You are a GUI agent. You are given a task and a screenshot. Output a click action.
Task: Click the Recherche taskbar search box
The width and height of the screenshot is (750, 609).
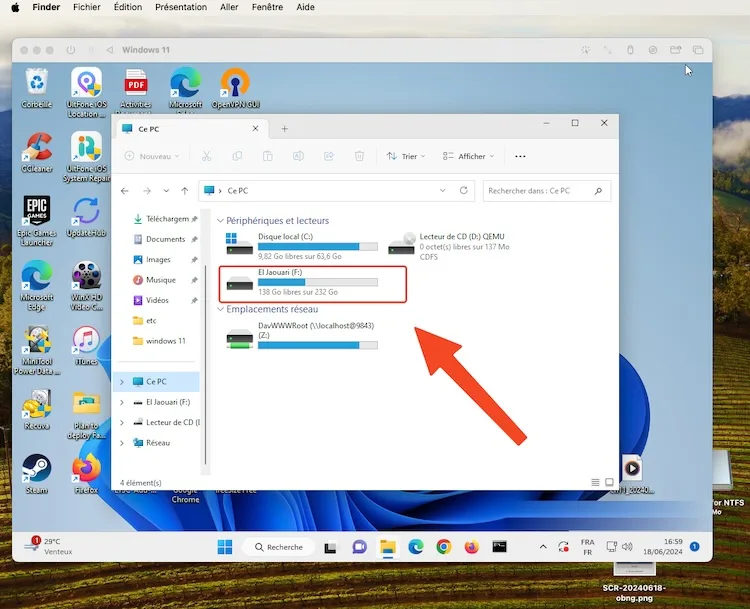[279, 547]
